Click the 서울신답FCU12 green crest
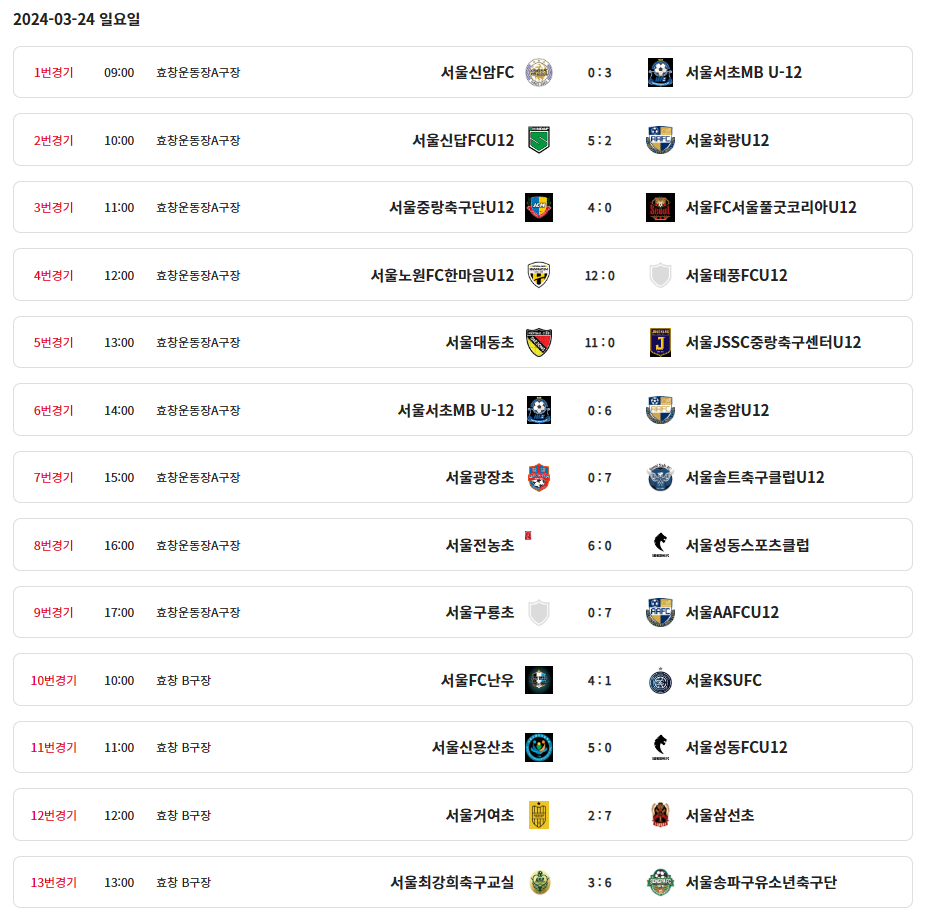The image size is (927, 913). coord(539,140)
